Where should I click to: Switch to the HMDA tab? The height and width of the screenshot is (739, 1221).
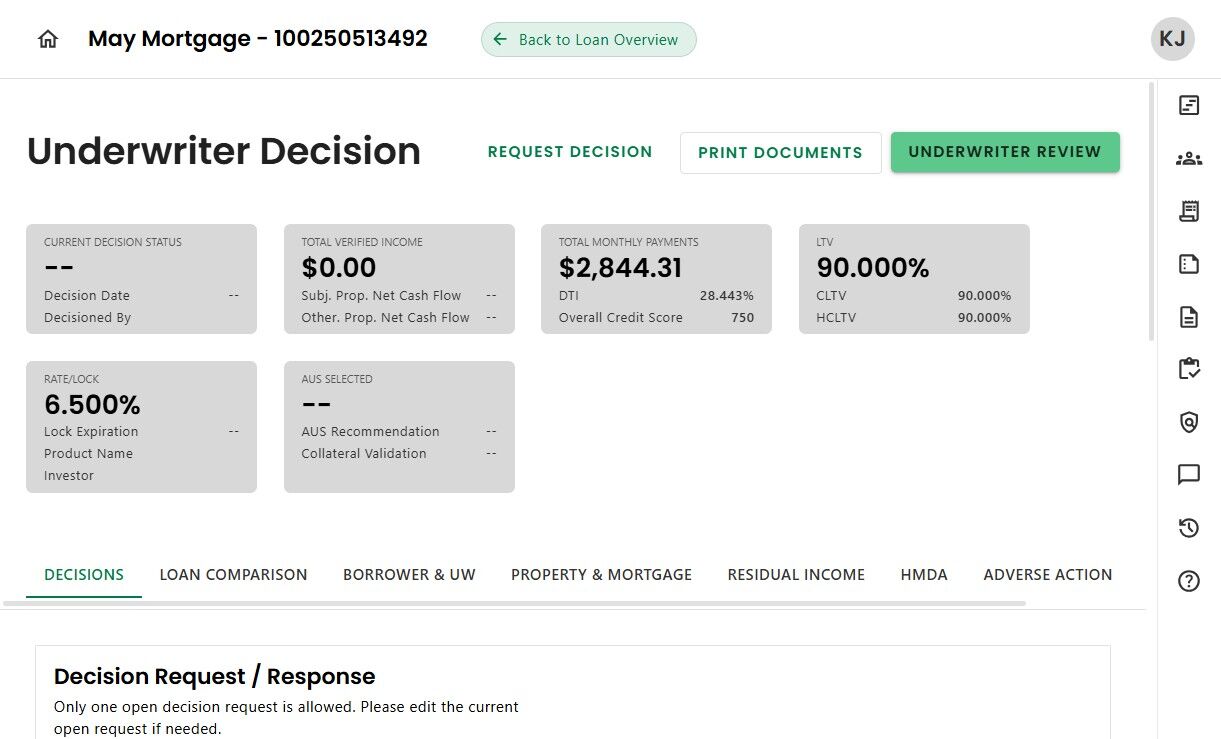pos(924,575)
